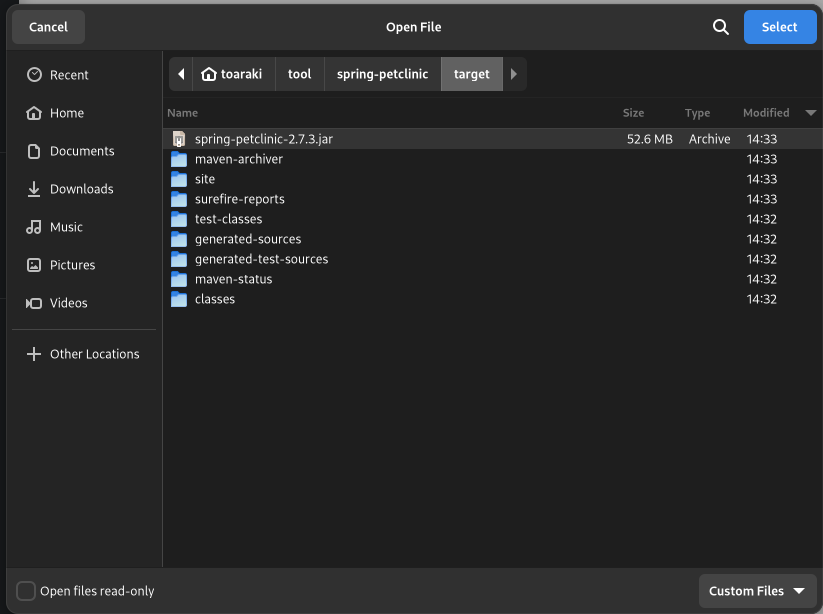Click the surefire-reports folder icon
The height and width of the screenshot is (614, 823).
pyautogui.click(x=179, y=199)
